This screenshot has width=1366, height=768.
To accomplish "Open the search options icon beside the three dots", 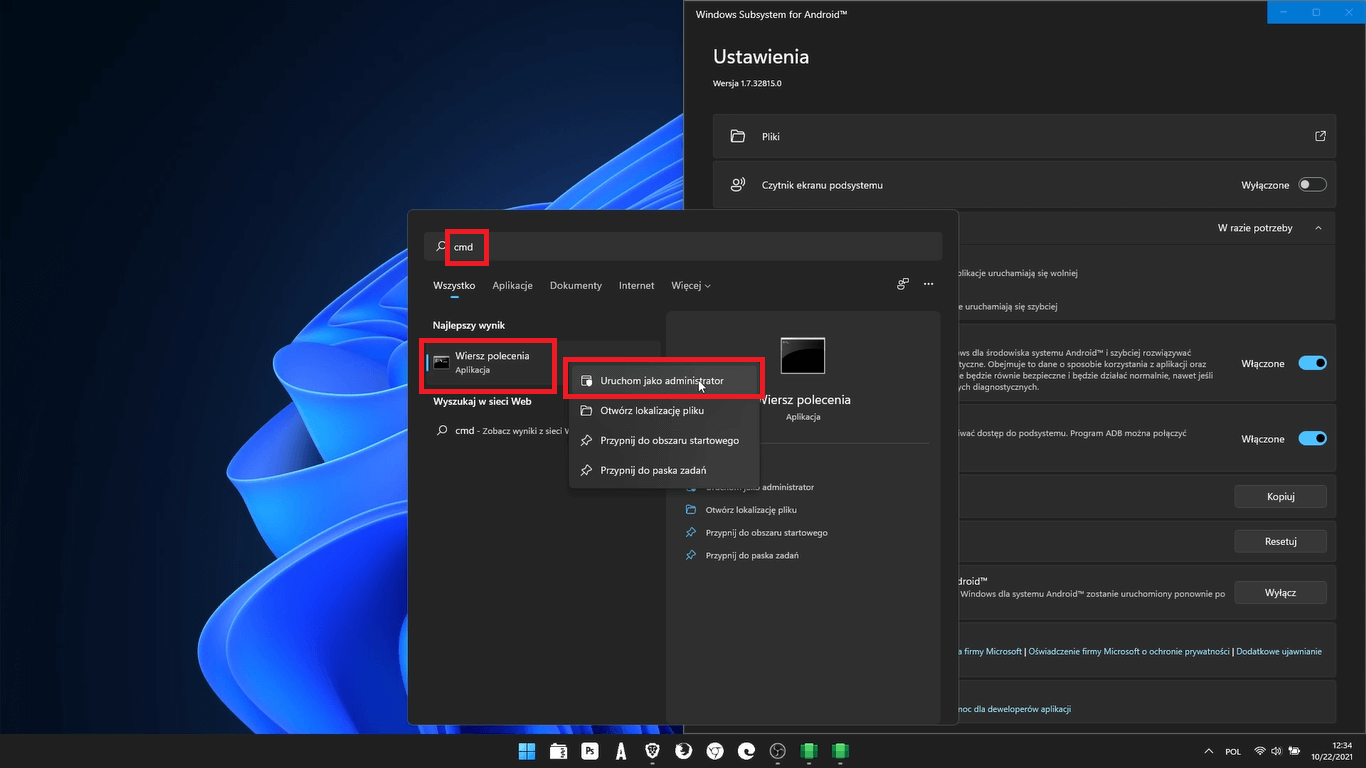I will point(903,285).
